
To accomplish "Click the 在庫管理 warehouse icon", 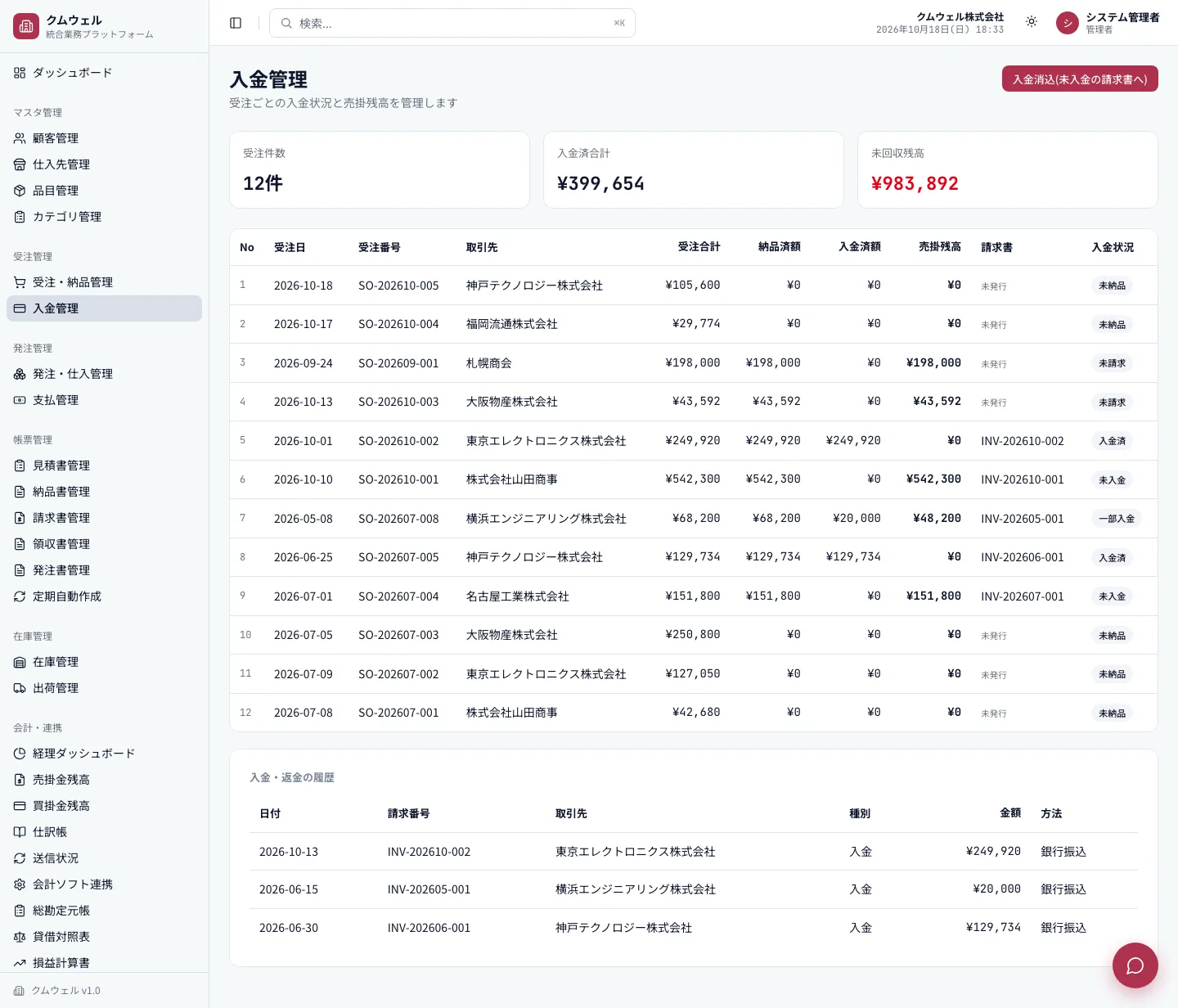I will [20, 662].
